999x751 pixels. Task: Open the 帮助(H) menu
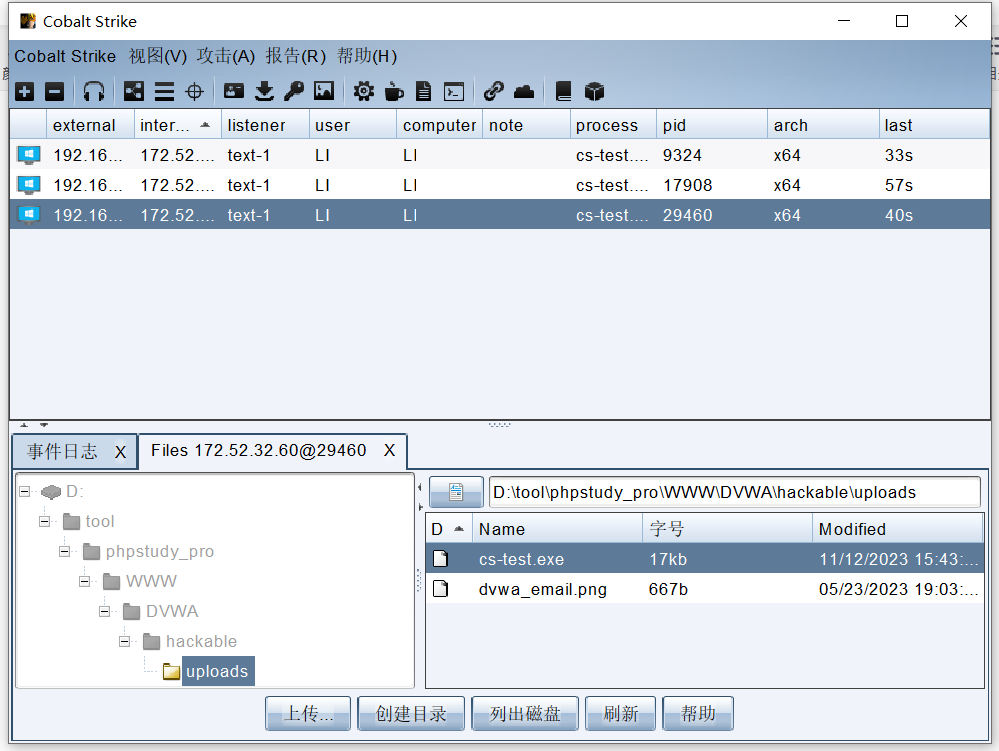click(x=367, y=56)
